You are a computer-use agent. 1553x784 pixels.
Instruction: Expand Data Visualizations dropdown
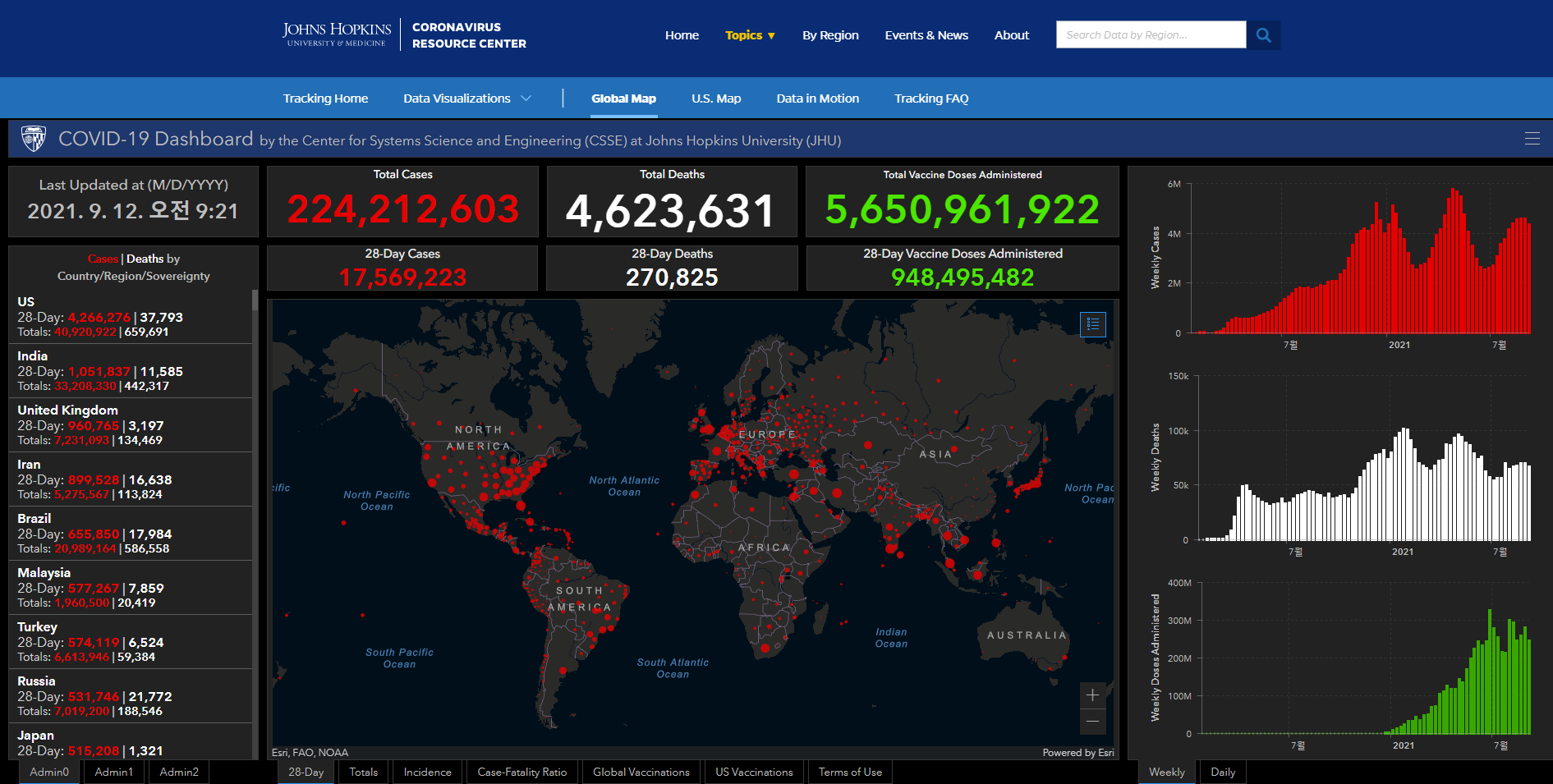point(467,99)
